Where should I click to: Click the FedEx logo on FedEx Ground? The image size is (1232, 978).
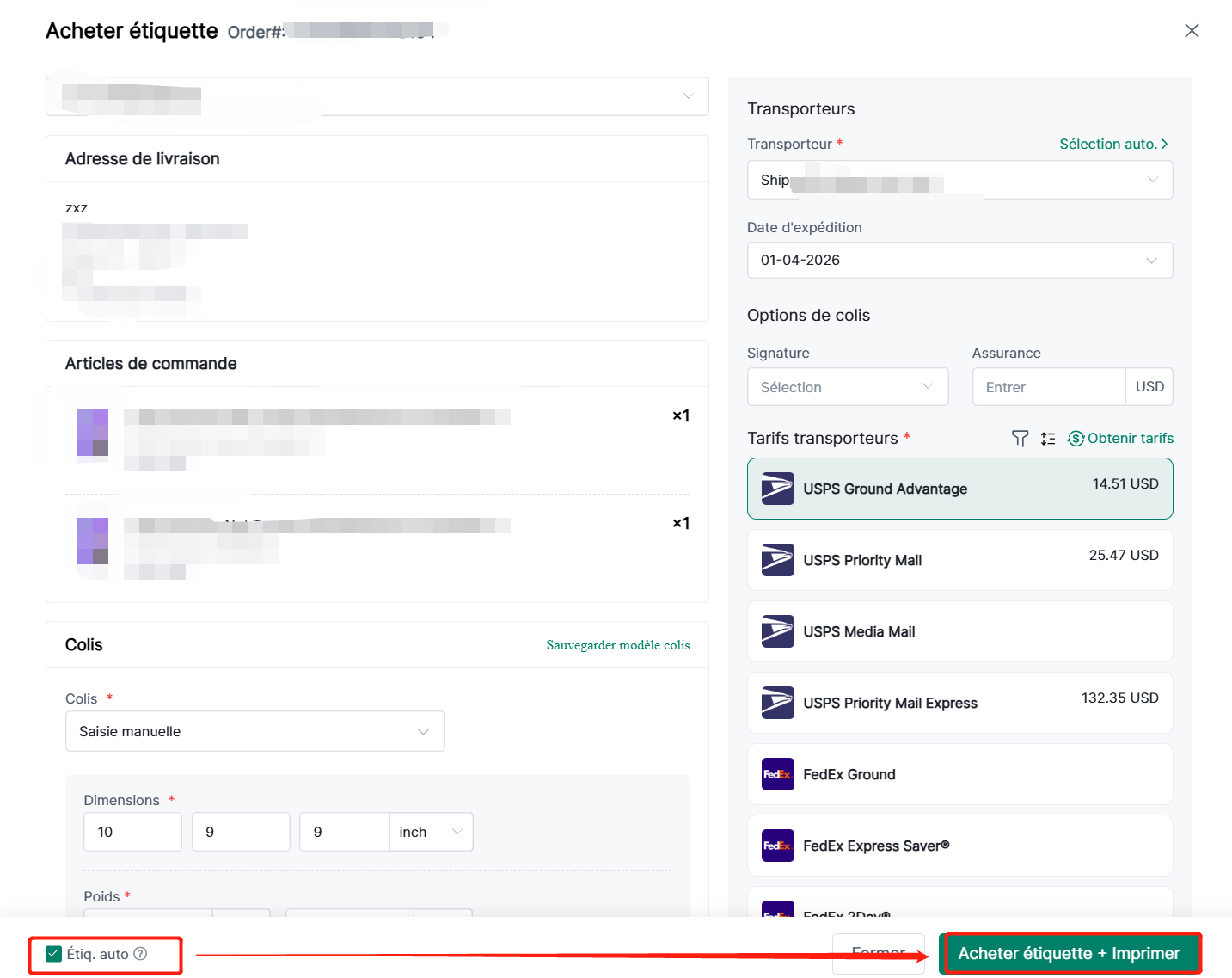coord(777,774)
